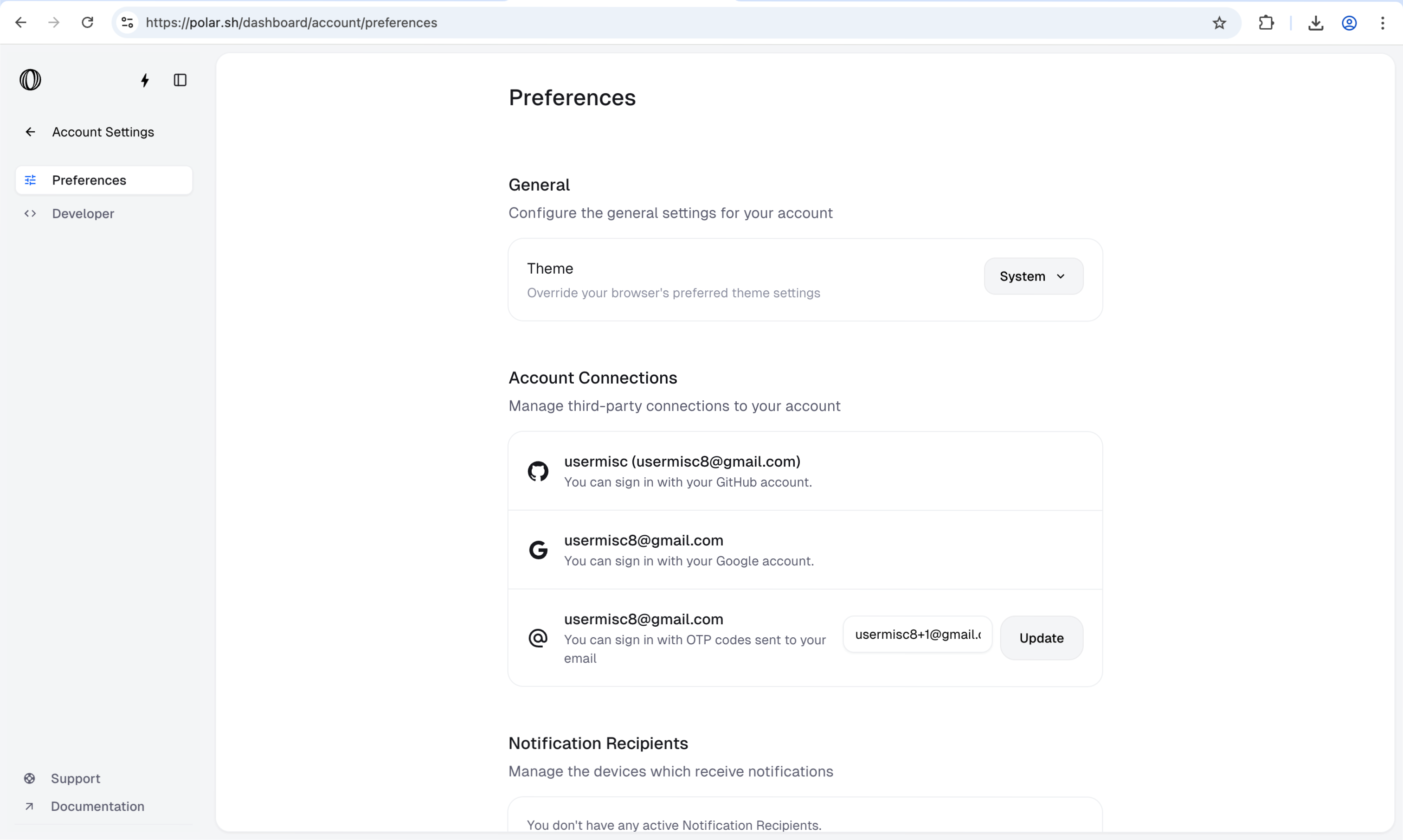Collapse sidebar with the panel toggle icon
1403x840 pixels.
180,80
